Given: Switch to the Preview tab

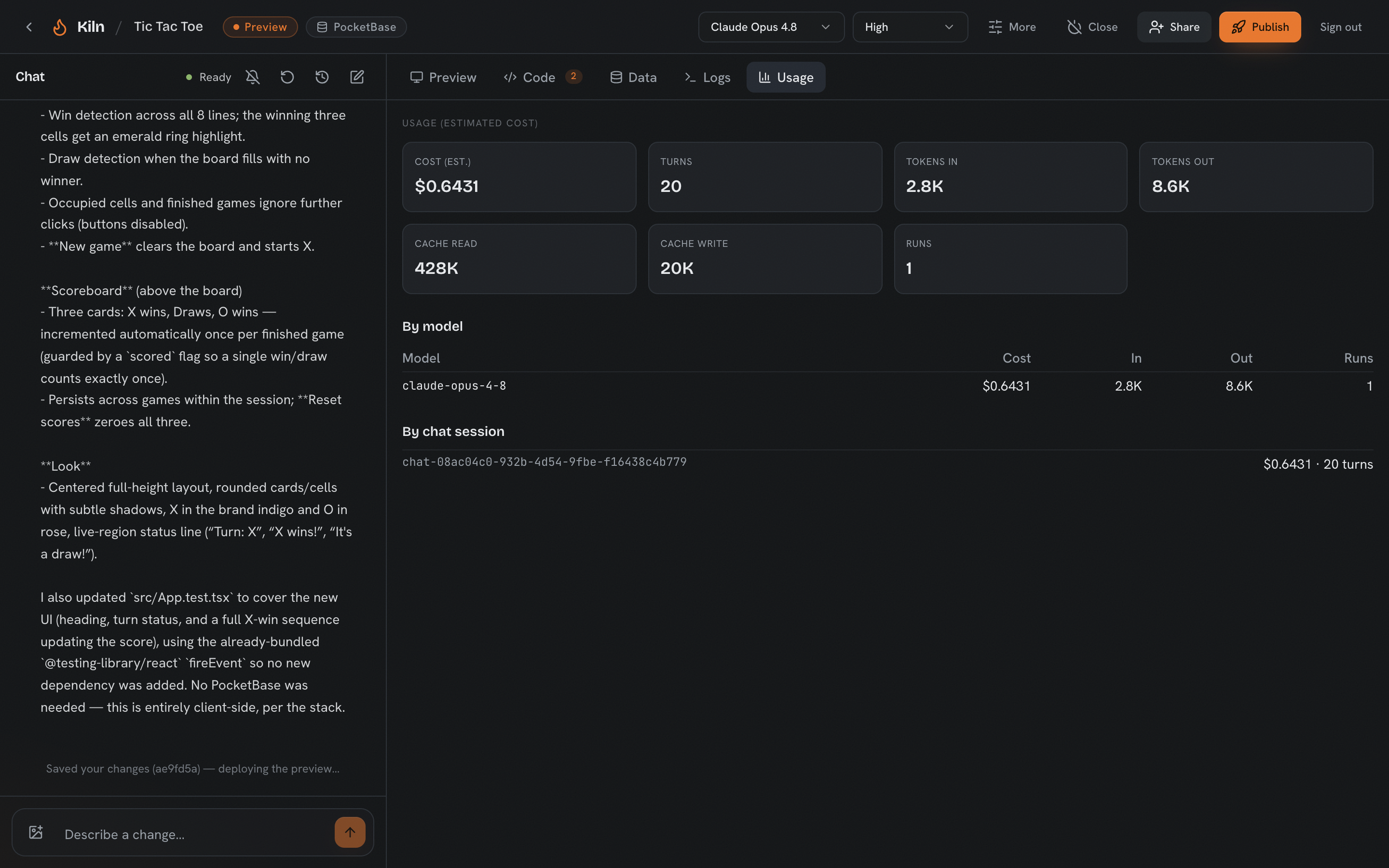Looking at the screenshot, I should 443,78.
